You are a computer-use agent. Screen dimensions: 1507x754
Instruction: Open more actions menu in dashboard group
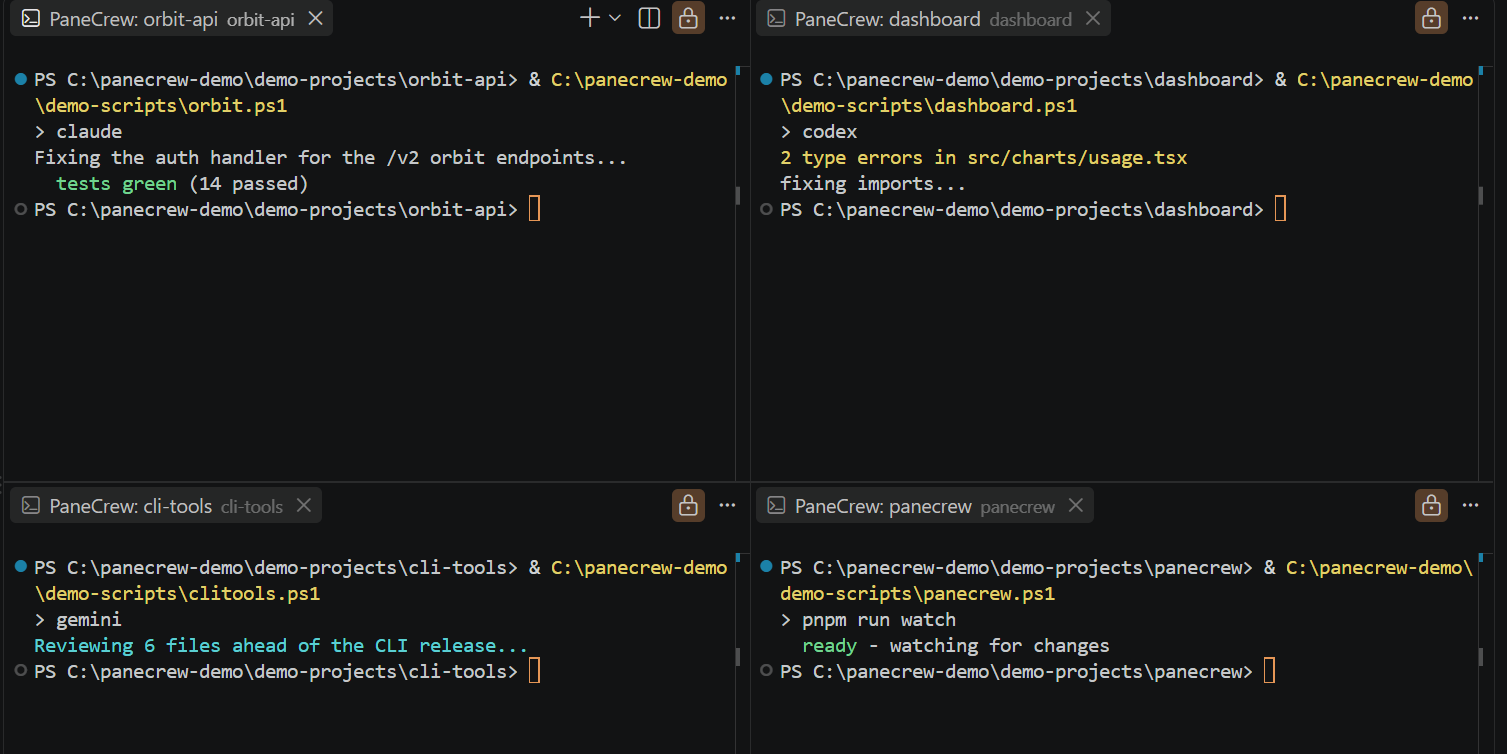click(1470, 18)
